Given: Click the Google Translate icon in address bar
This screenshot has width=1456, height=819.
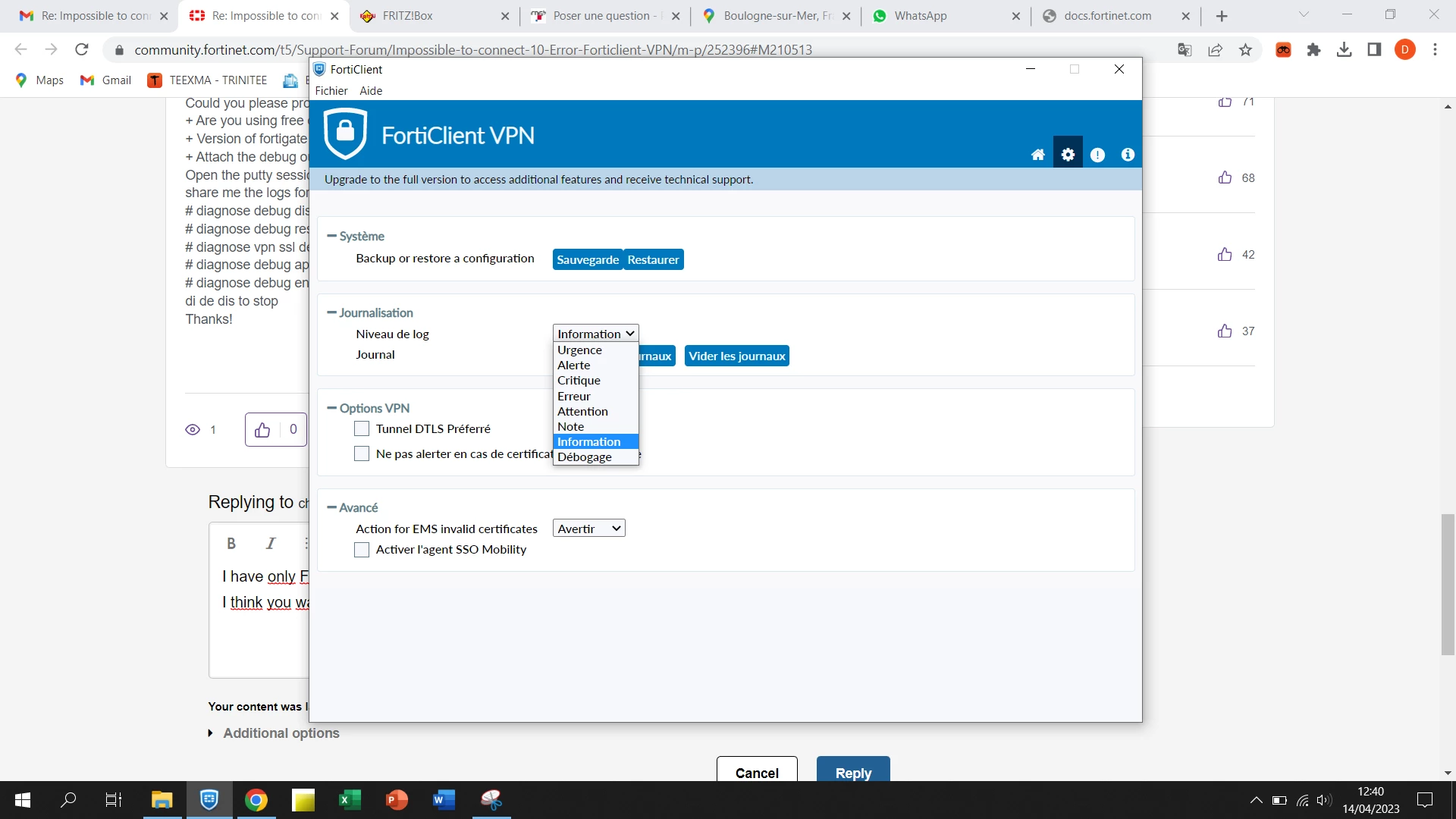Looking at the screenshot, I should point(1185,50).
